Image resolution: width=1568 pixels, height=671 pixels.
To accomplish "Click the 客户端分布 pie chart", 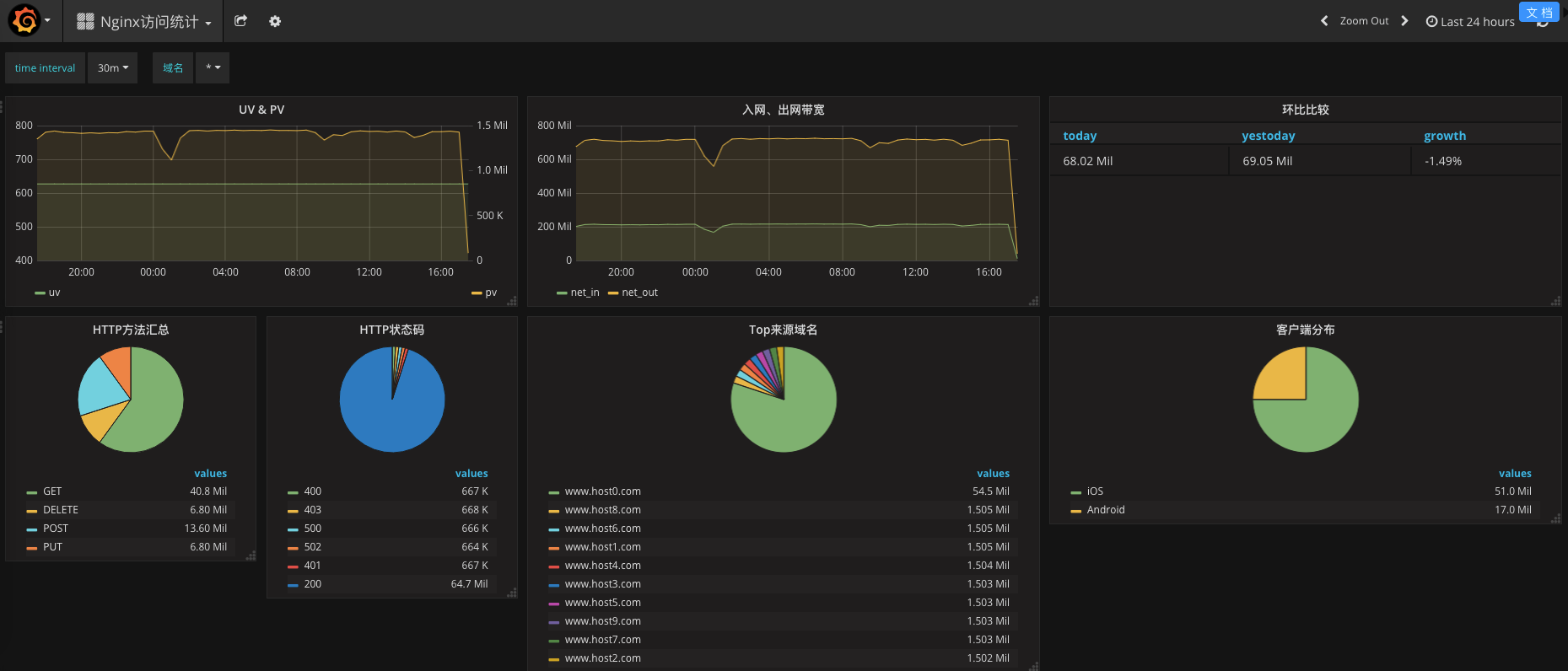I will pyautogui.click(x=1306, y=400).
